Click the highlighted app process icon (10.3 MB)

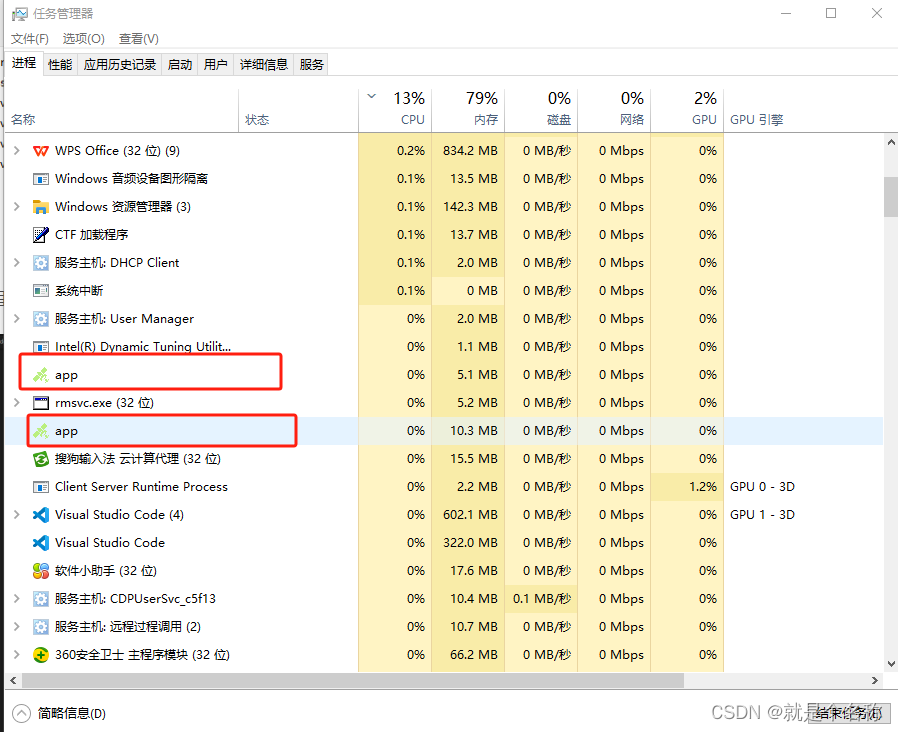point(41,431)
